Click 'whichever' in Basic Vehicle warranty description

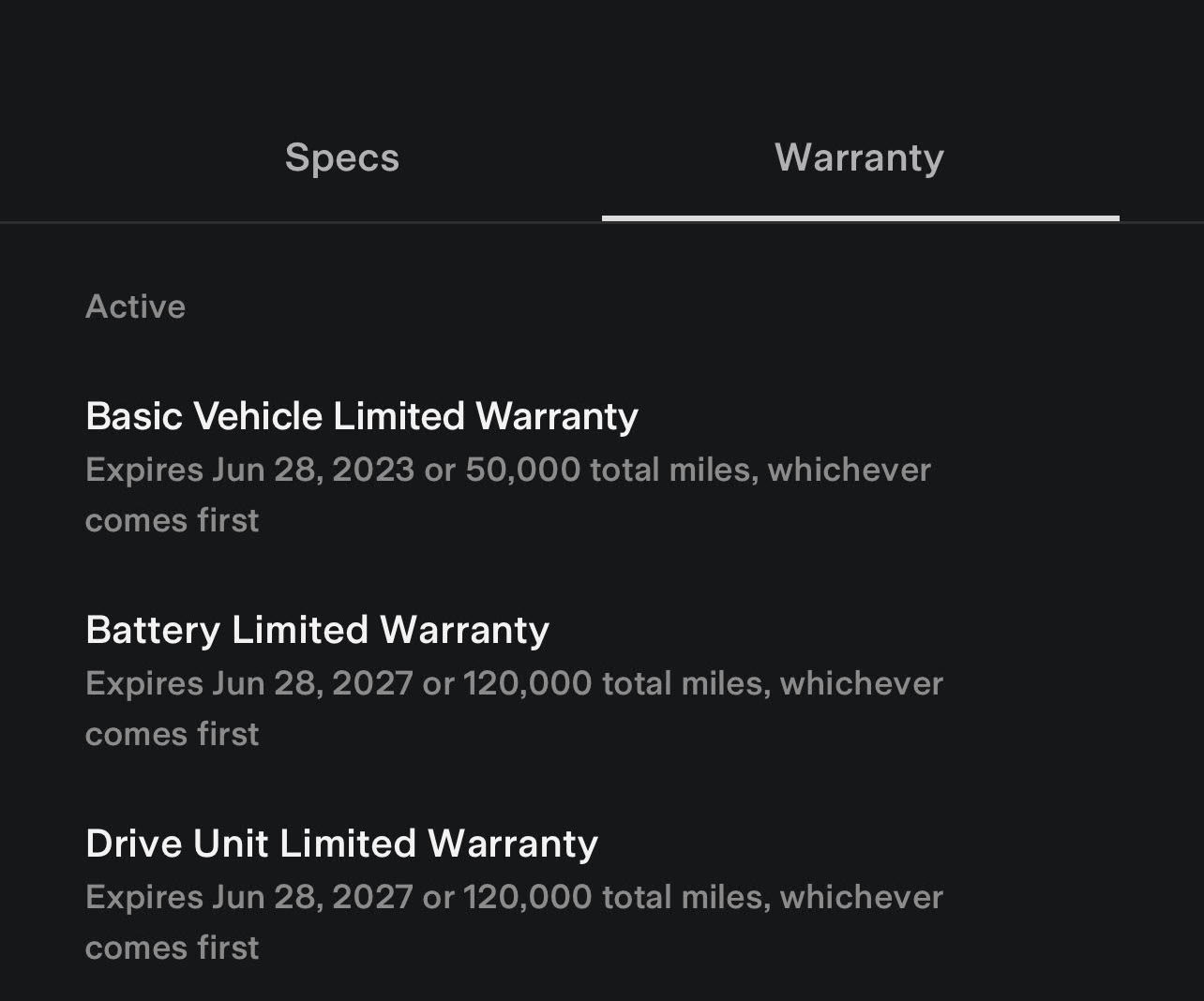coord(849,470)
